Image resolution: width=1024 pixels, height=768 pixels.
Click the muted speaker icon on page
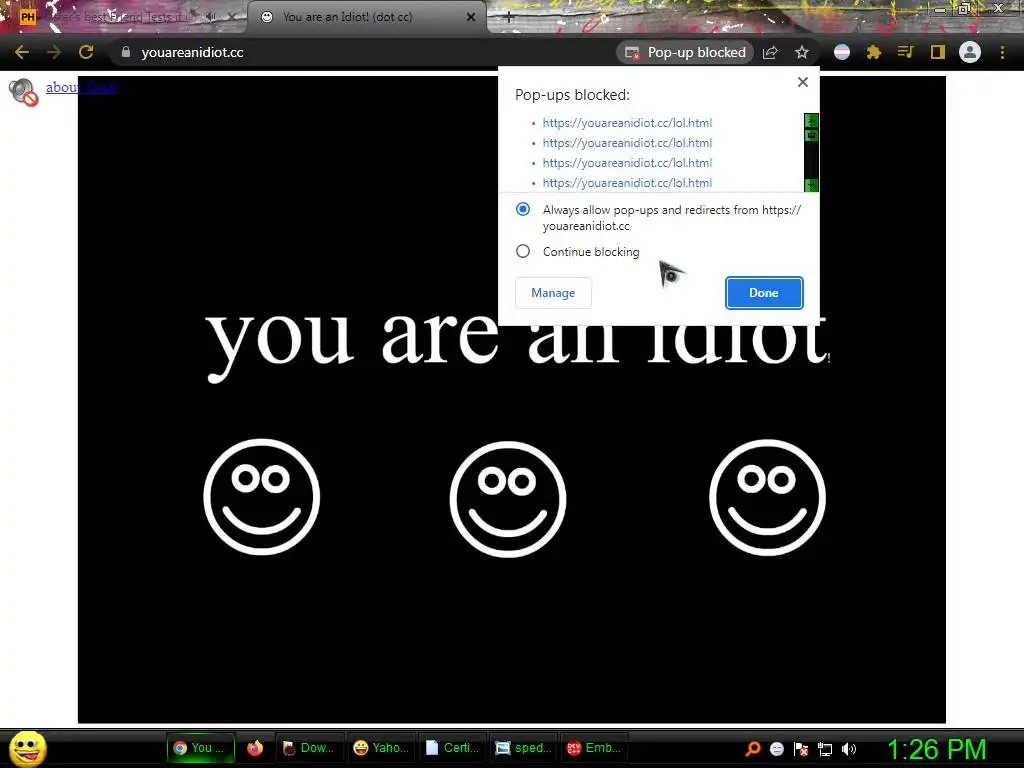[24, 92]
